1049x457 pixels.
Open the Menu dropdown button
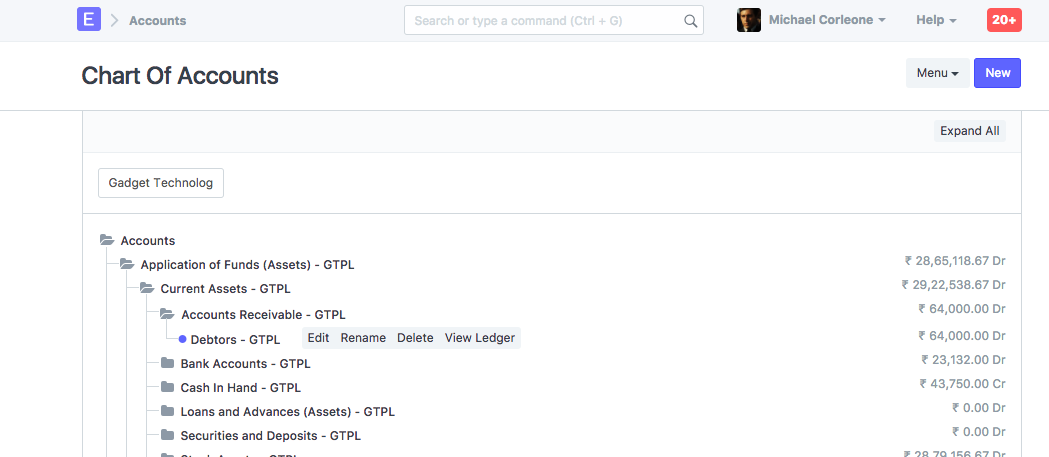click(937, 73)
